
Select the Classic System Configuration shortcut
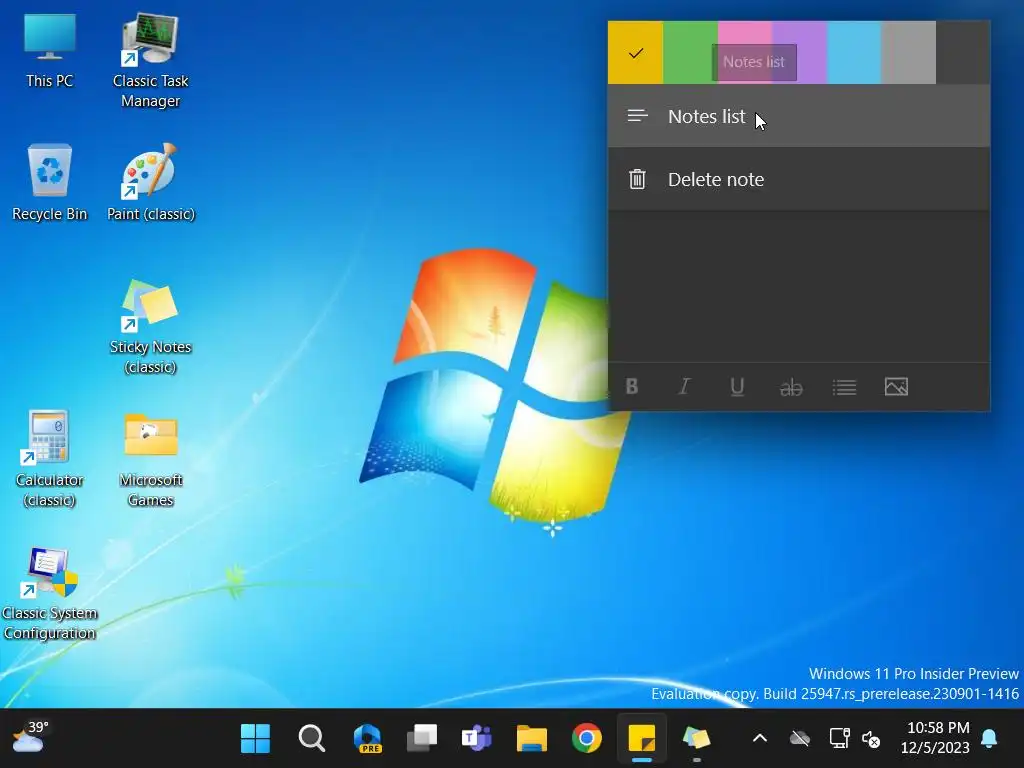50,594
